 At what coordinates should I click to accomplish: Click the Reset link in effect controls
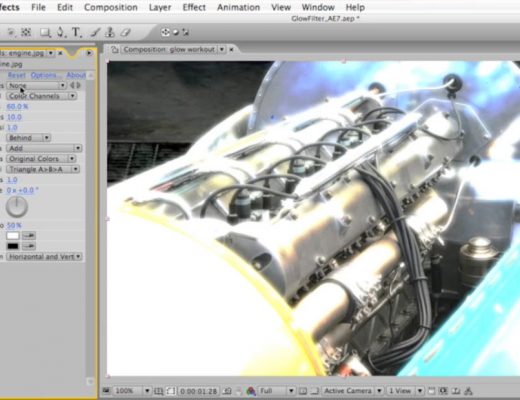[x=17, y=75]
